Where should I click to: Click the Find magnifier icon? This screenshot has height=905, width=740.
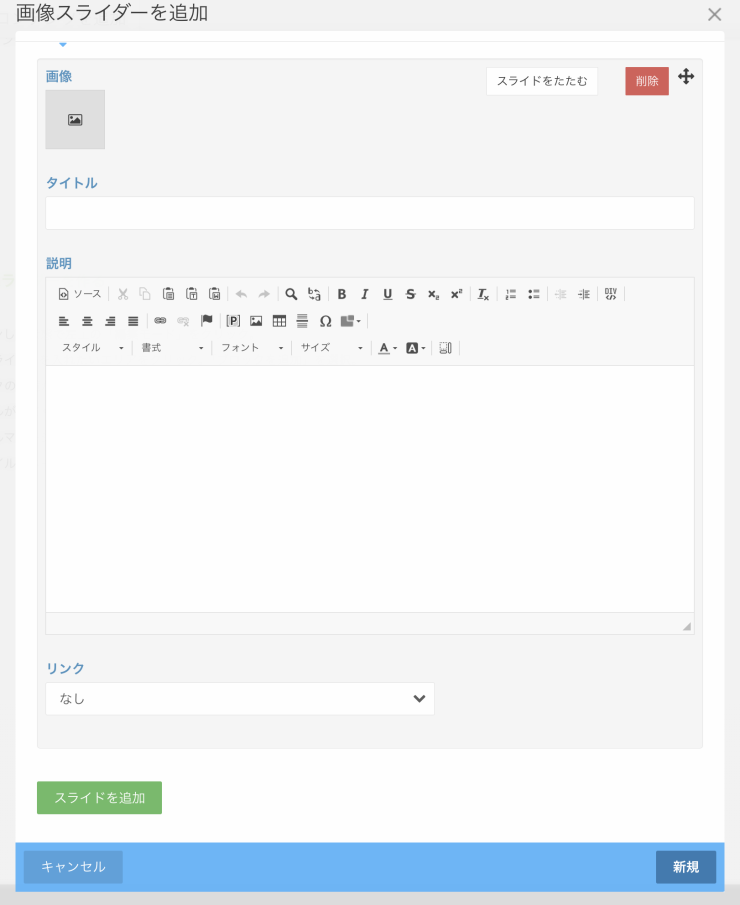(291, 294)
